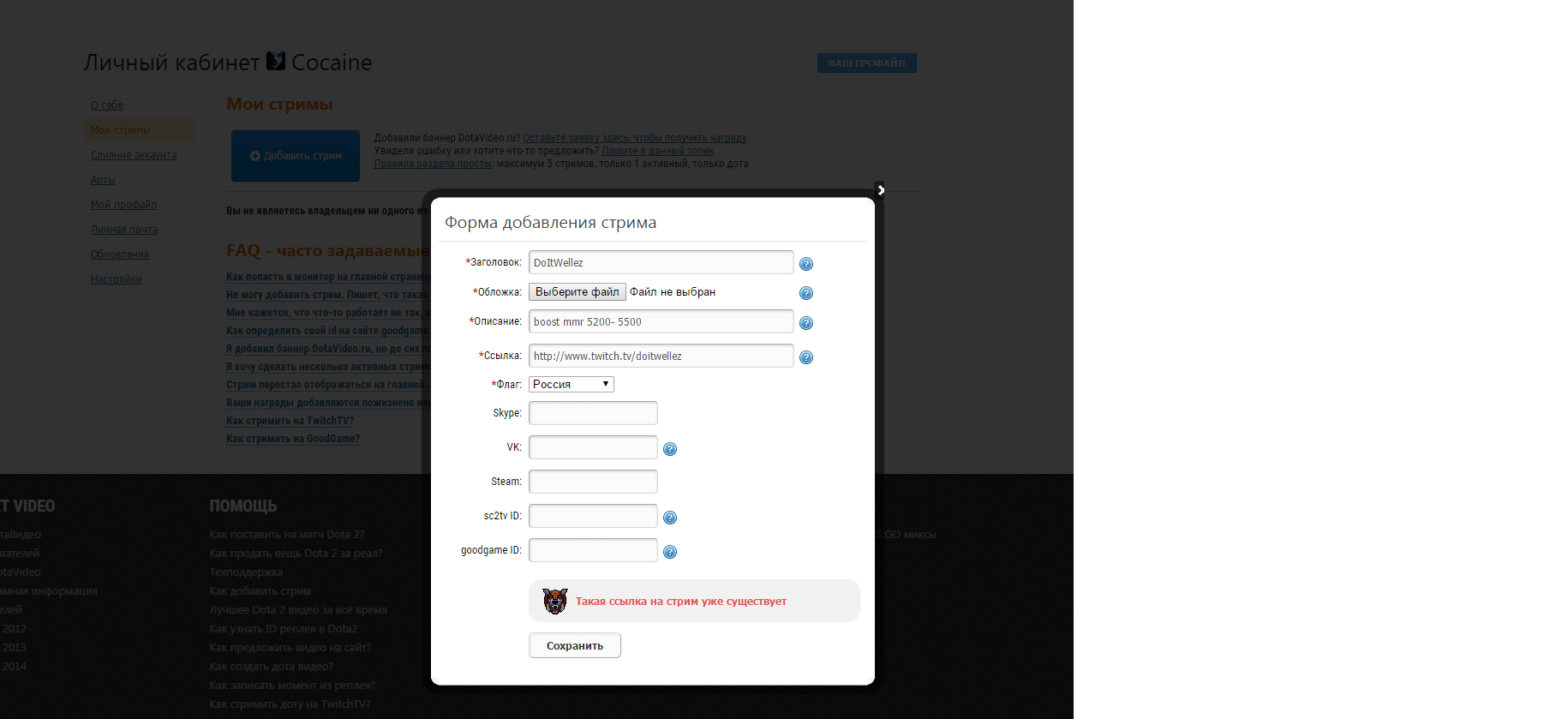Screen dimensions: 1568x719
Task: Close the stream form dialog
Action: (x=880, y=190)
